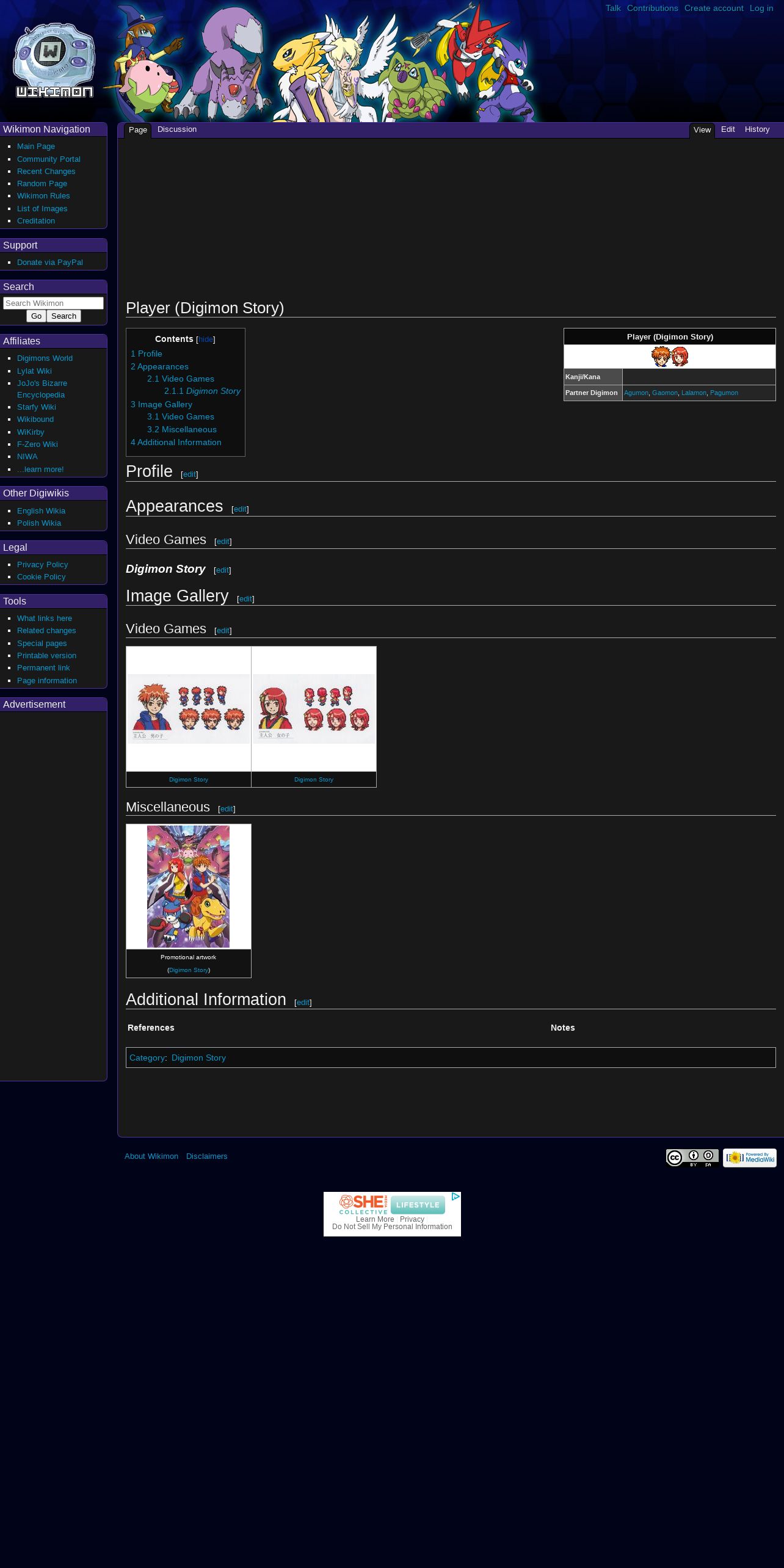Jump to '1 Profile' in contents
This screenshot has width=784, height=1568.
click(147, 354)
